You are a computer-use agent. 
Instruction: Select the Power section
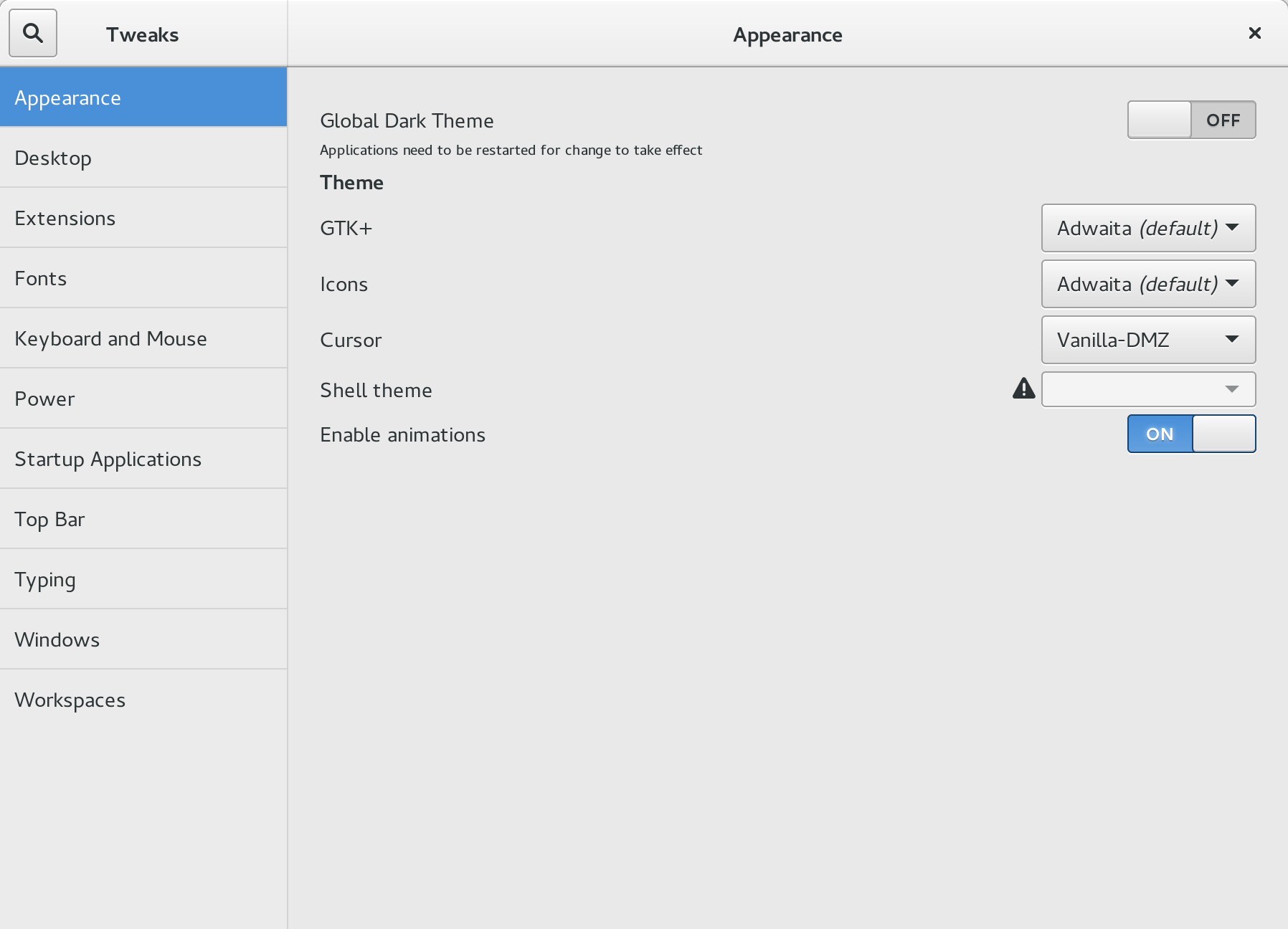tap(143, 399)
